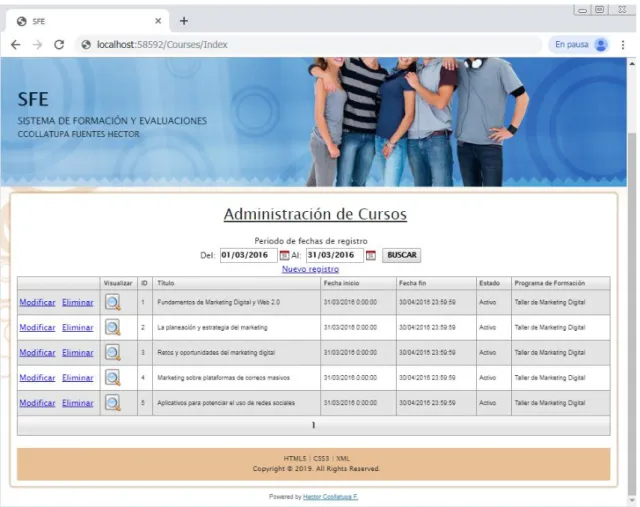
Task: Click the browser back arrow
Action: tap(16, 44)
